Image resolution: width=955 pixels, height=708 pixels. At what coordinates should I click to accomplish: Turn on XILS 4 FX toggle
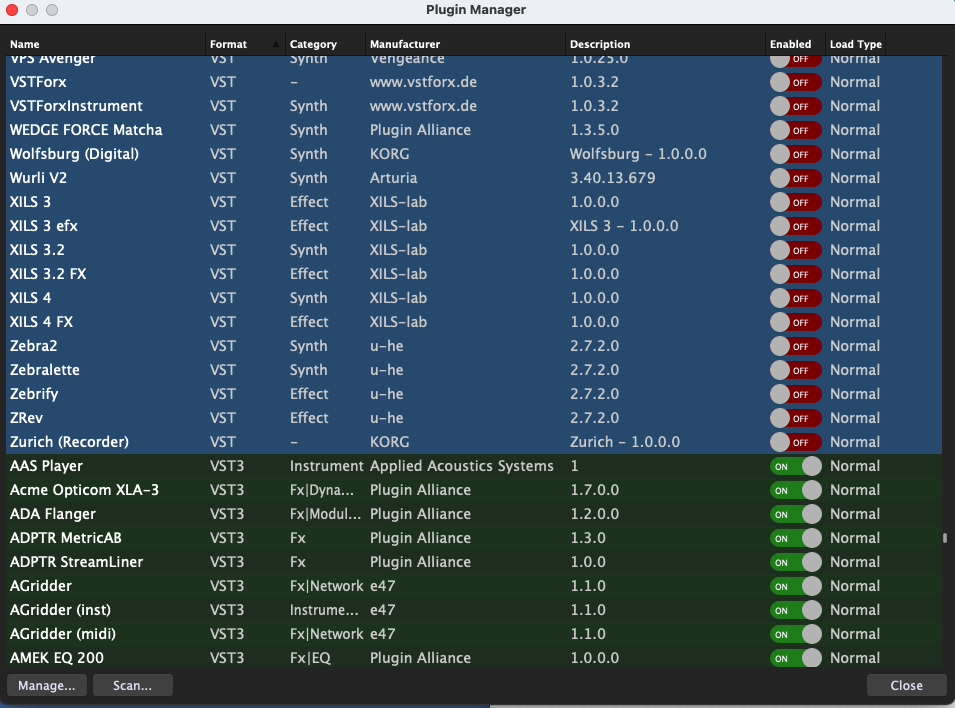[x=795, y=322]
